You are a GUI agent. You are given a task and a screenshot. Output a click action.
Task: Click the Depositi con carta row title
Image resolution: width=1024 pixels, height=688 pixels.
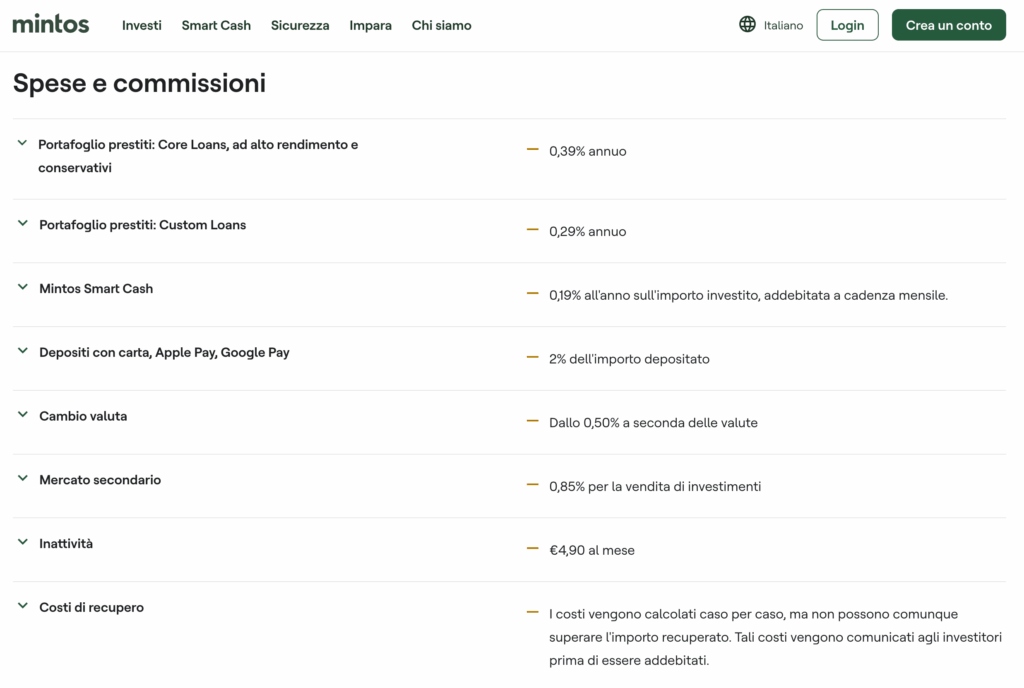[164, 352]
